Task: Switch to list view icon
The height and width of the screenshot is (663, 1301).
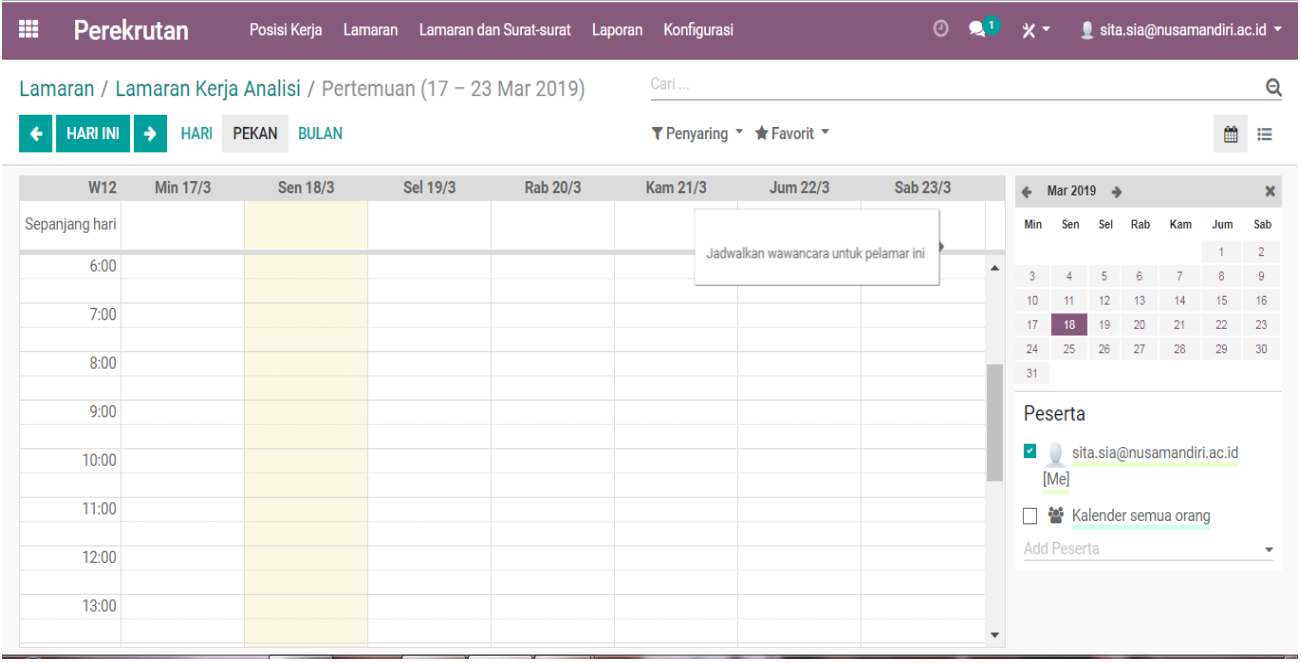Action: 1266,133
